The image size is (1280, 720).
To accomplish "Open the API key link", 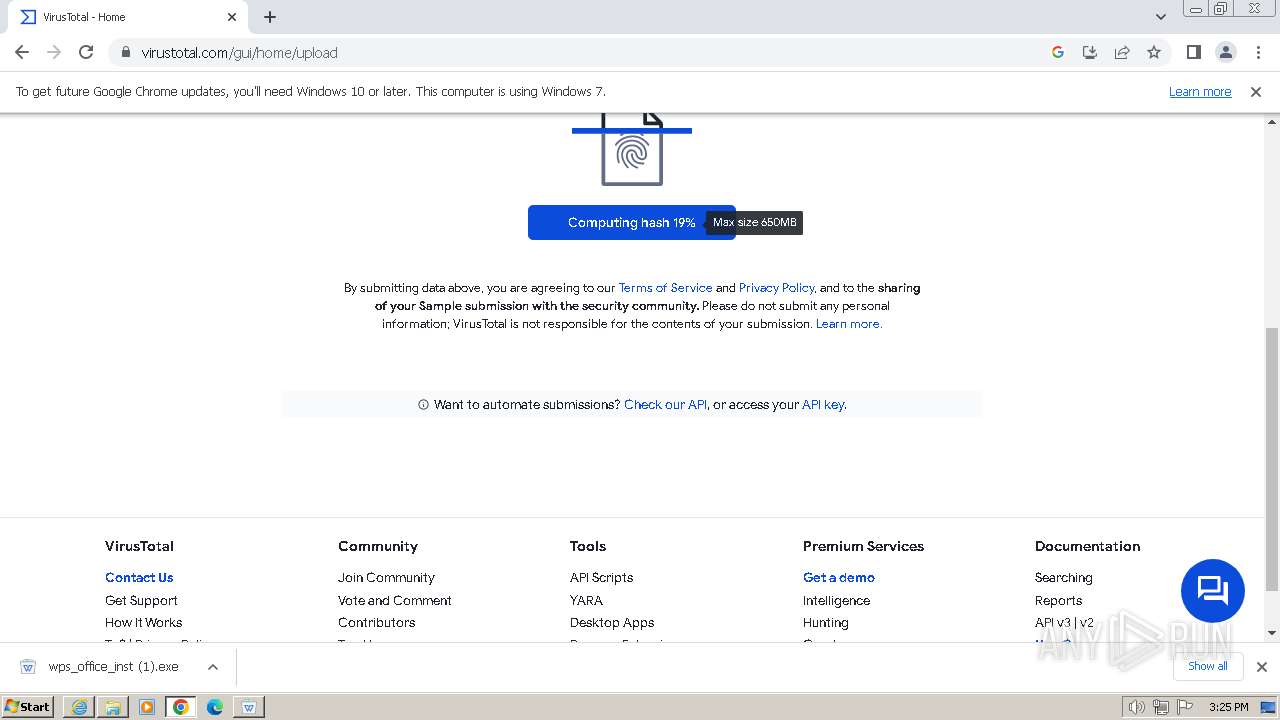I will (823, 405).
